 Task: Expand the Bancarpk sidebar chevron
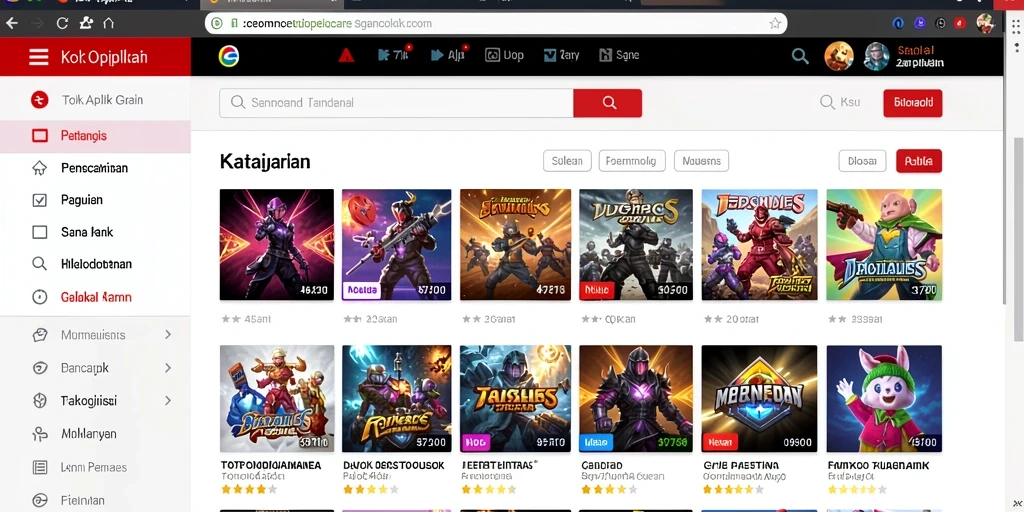(x=168, y=368)
